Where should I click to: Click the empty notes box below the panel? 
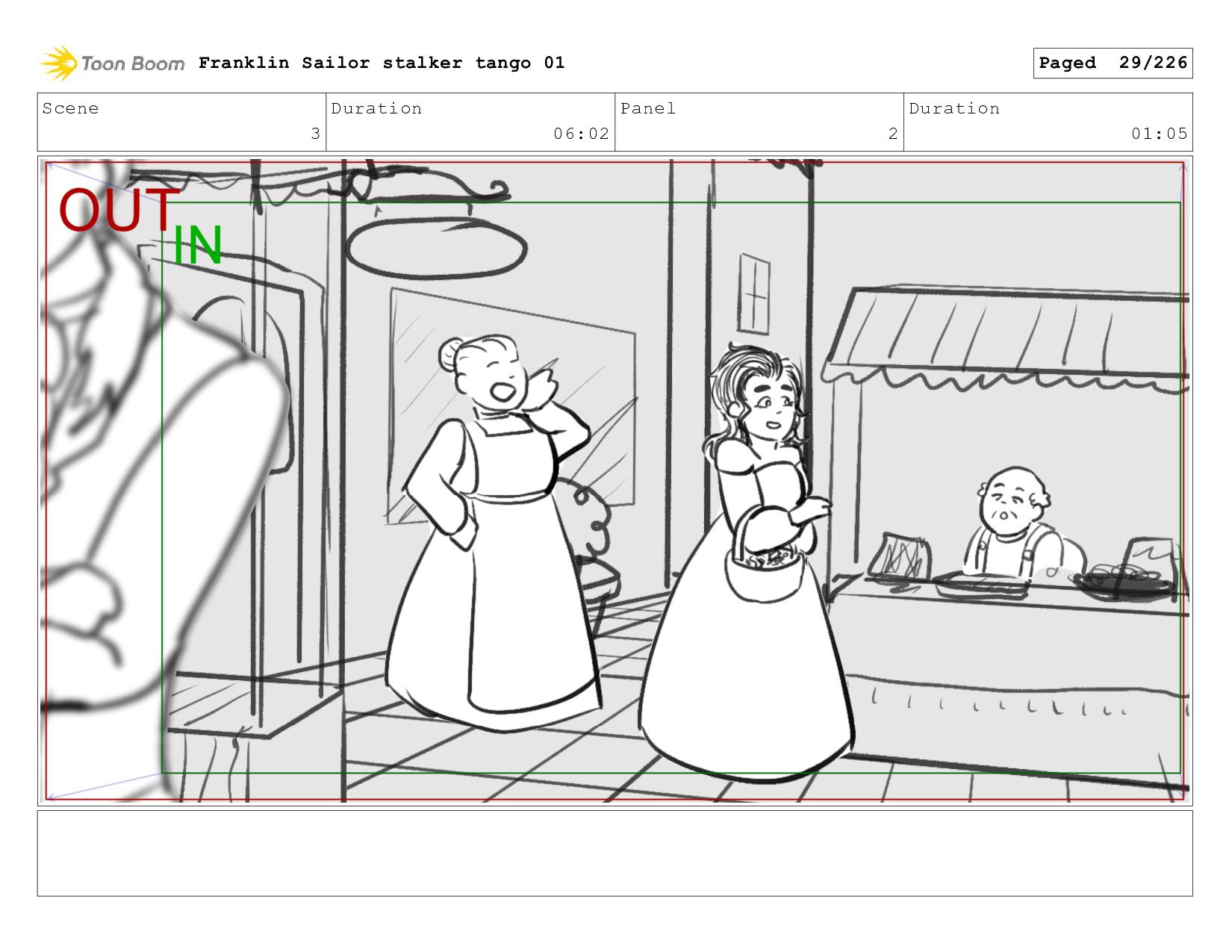pos(615,853)
